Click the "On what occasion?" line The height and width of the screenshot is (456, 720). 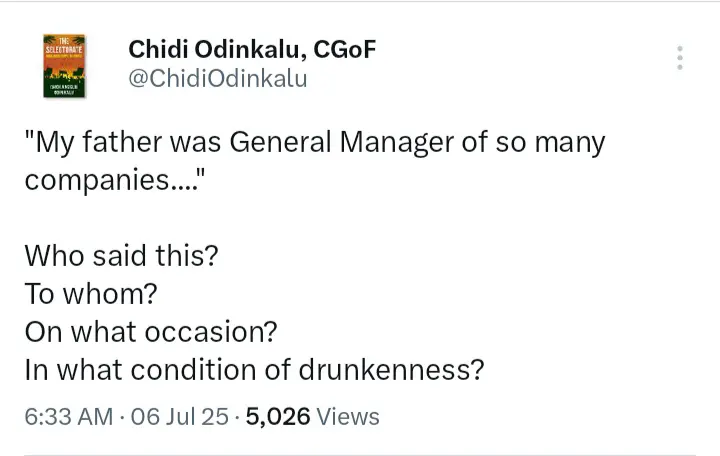tap(151, 331)
